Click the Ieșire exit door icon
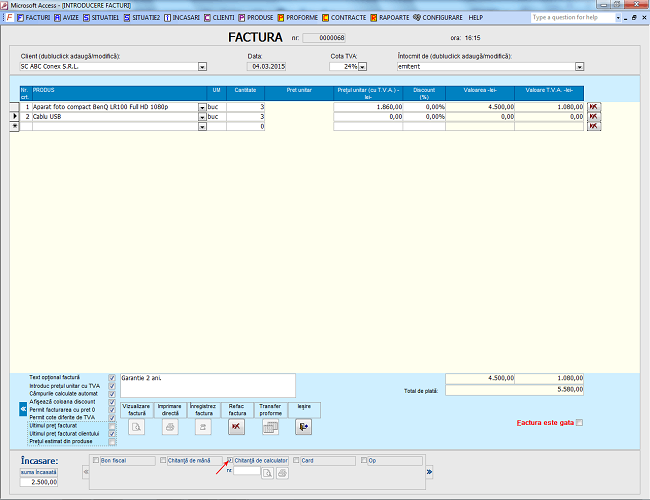The height and width of the screenshot is (500, 650). tap(303, 427)
